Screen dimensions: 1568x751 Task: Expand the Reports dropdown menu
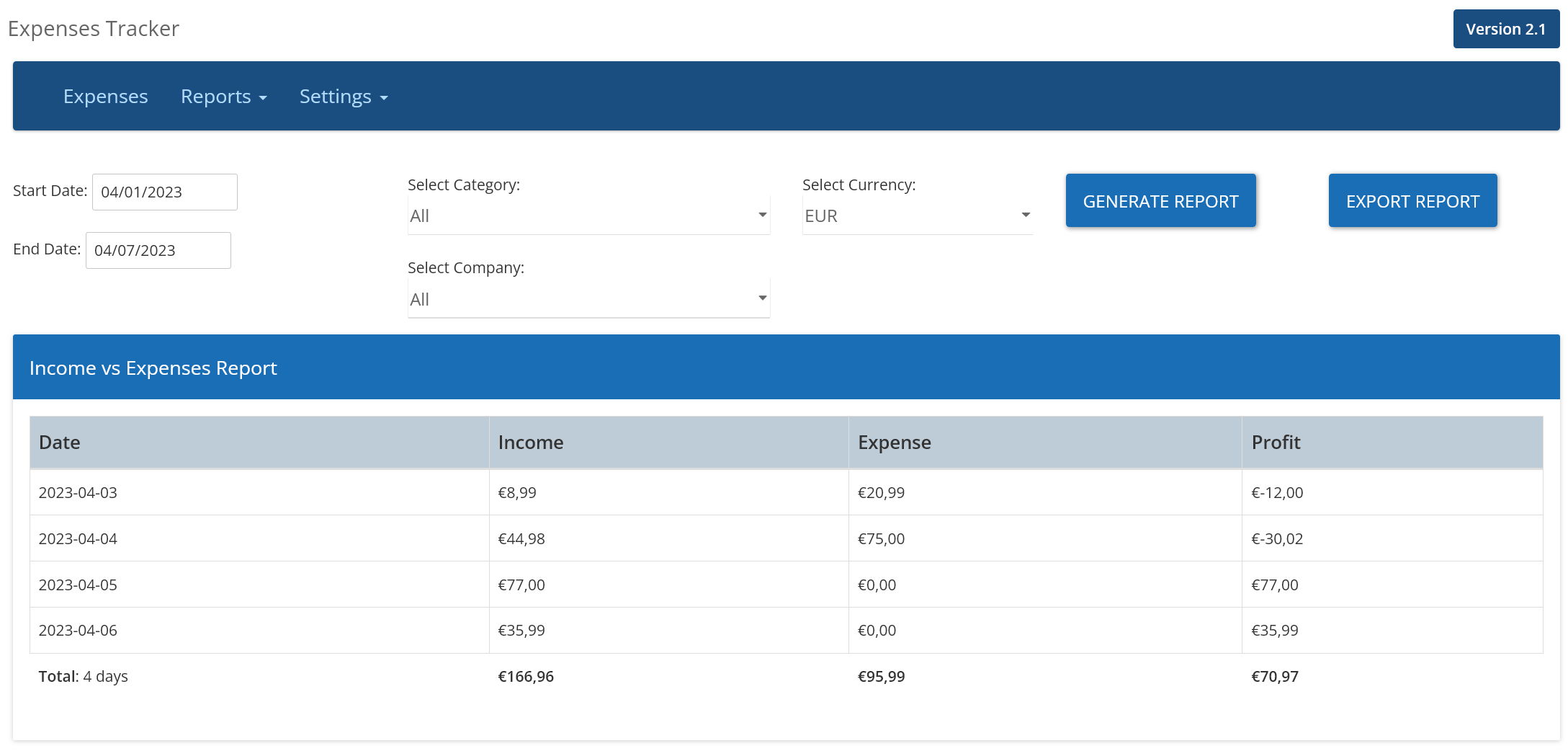pyautogui.click(x=223, y=97)
